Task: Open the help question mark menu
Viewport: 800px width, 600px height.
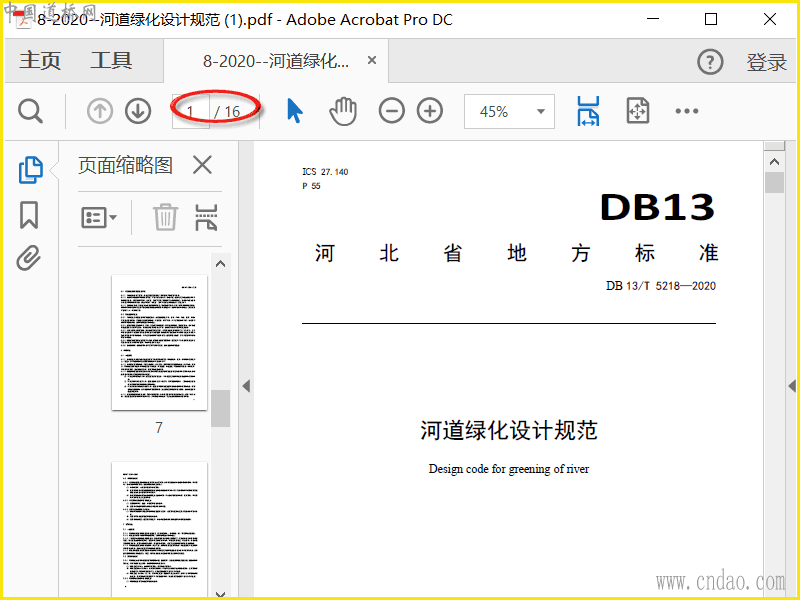Action: click(710, 62)
